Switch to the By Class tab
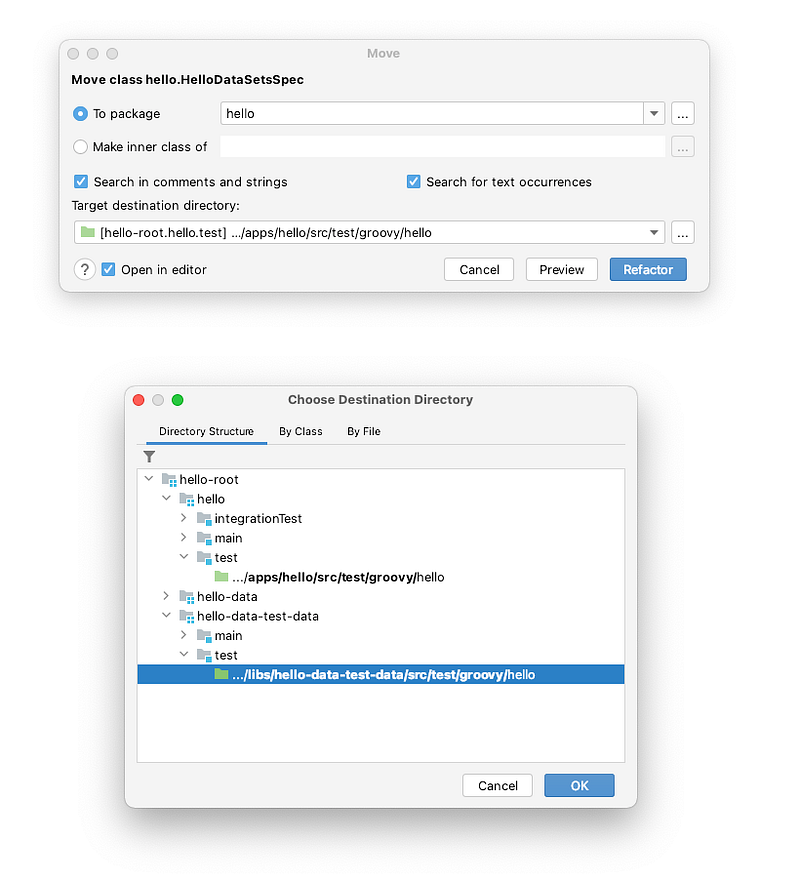This screenshot has height=881, width=800. click(301, 431)
